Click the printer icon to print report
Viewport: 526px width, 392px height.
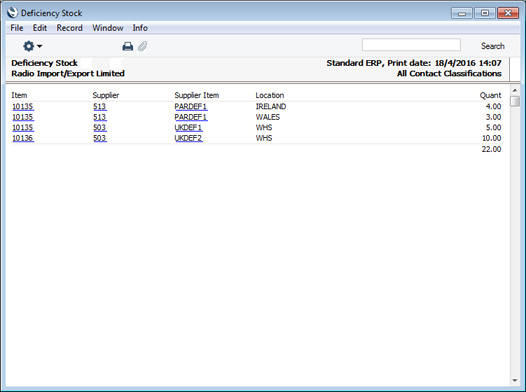coord(127,46)
